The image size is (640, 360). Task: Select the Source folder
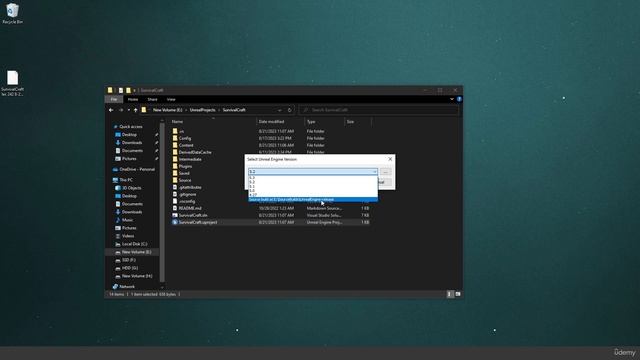184,180
